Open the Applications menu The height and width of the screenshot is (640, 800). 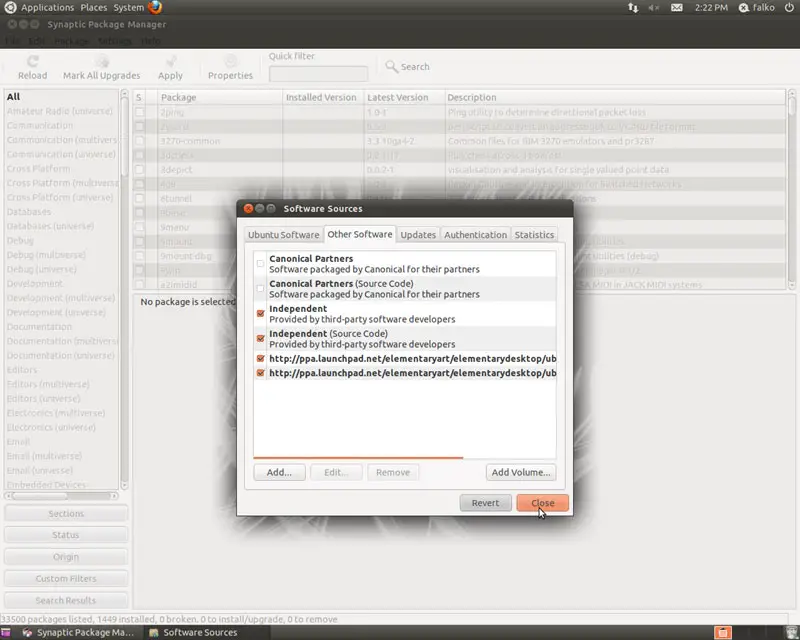point(47,8)
